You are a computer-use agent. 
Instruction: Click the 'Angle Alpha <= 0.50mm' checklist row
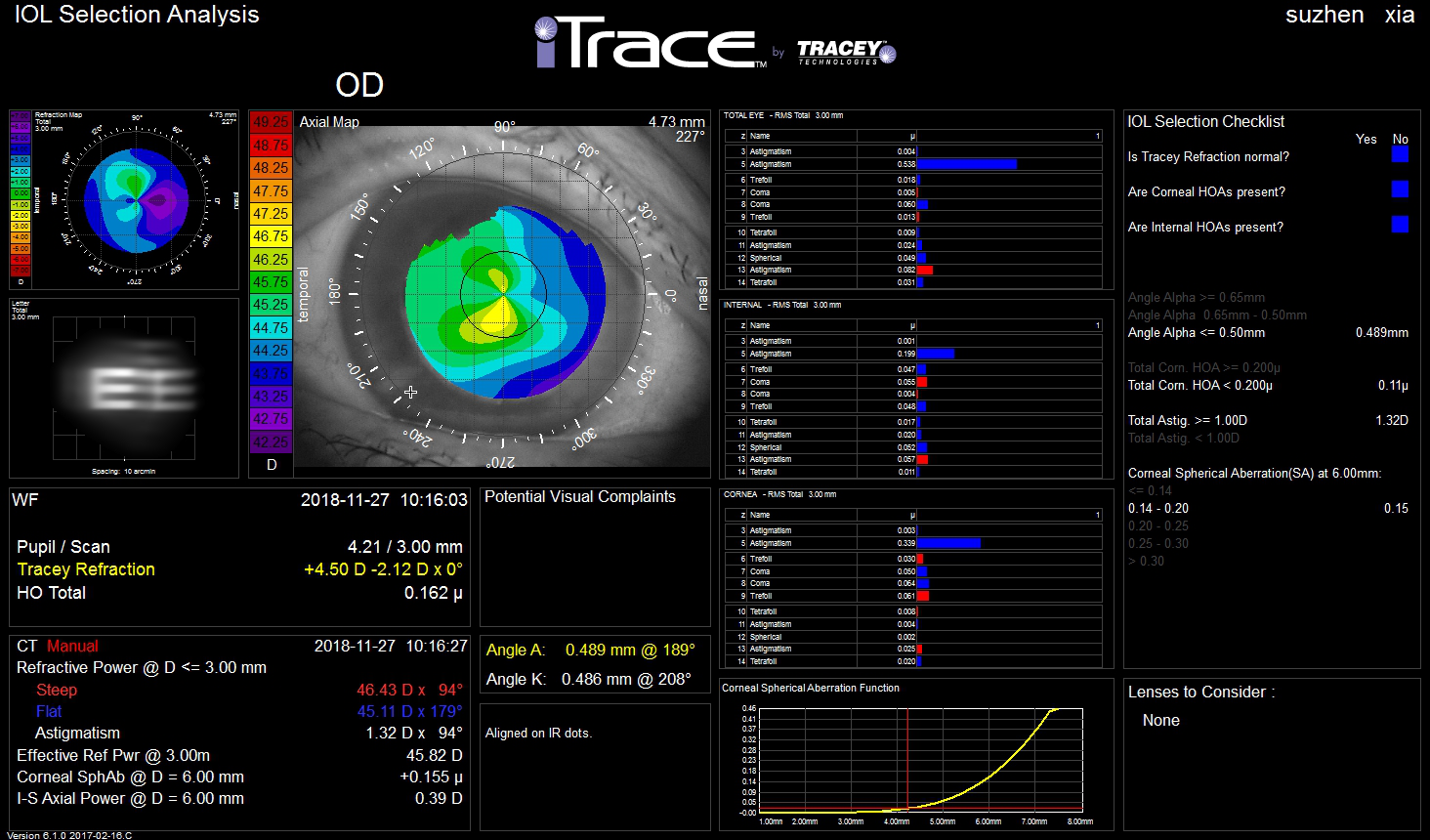pos(1268,332)
